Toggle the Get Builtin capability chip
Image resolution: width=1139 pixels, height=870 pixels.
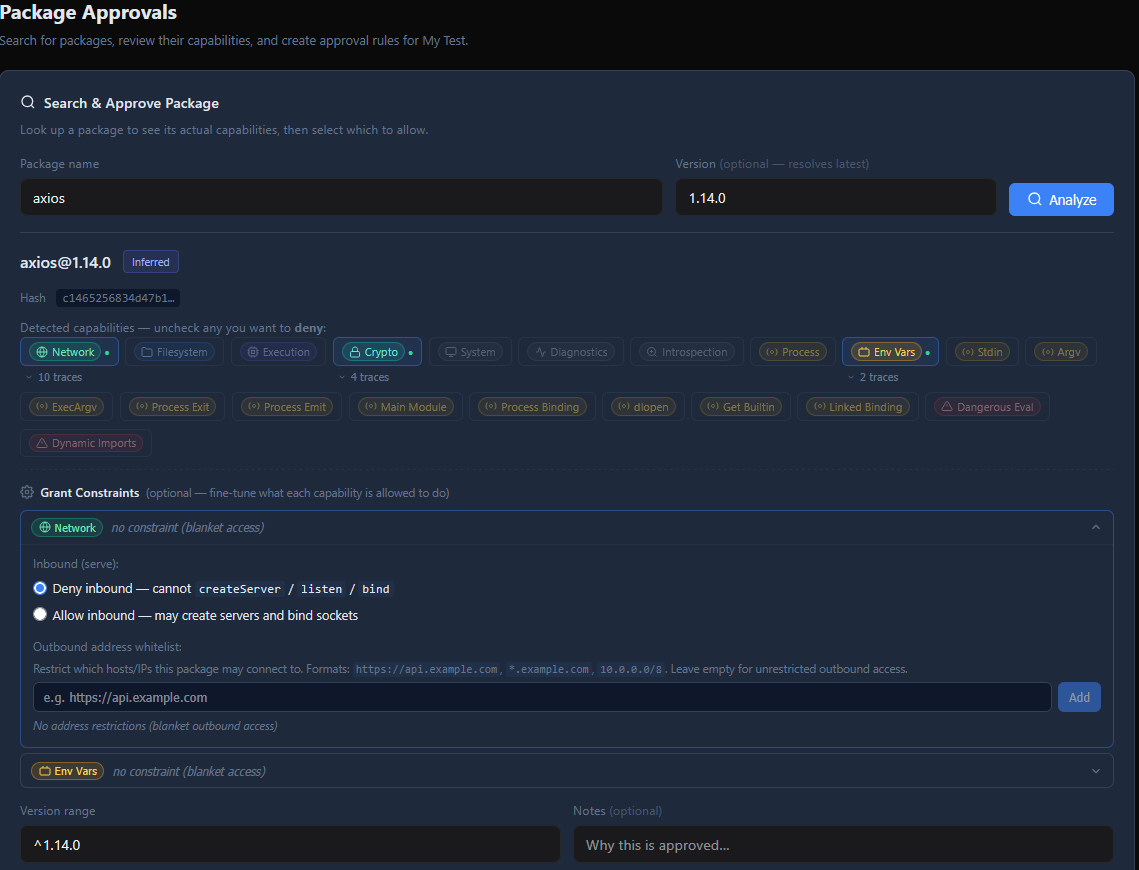(x=741, y=407)
